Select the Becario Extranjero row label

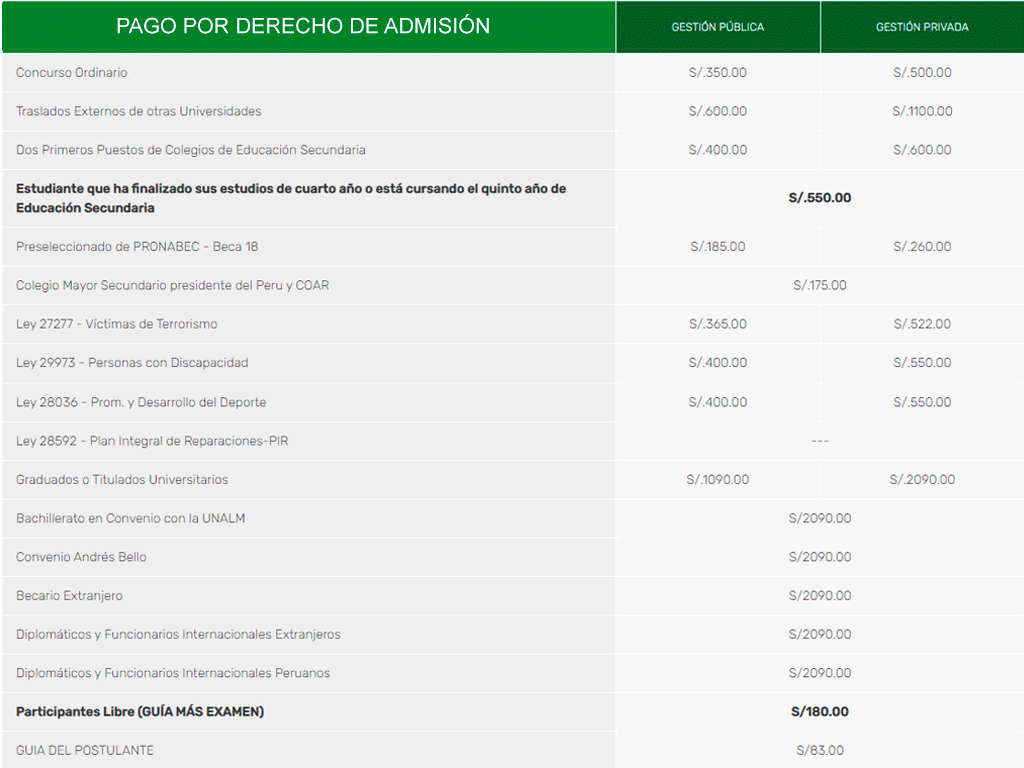pyautogui.click(x=70, y=596)
